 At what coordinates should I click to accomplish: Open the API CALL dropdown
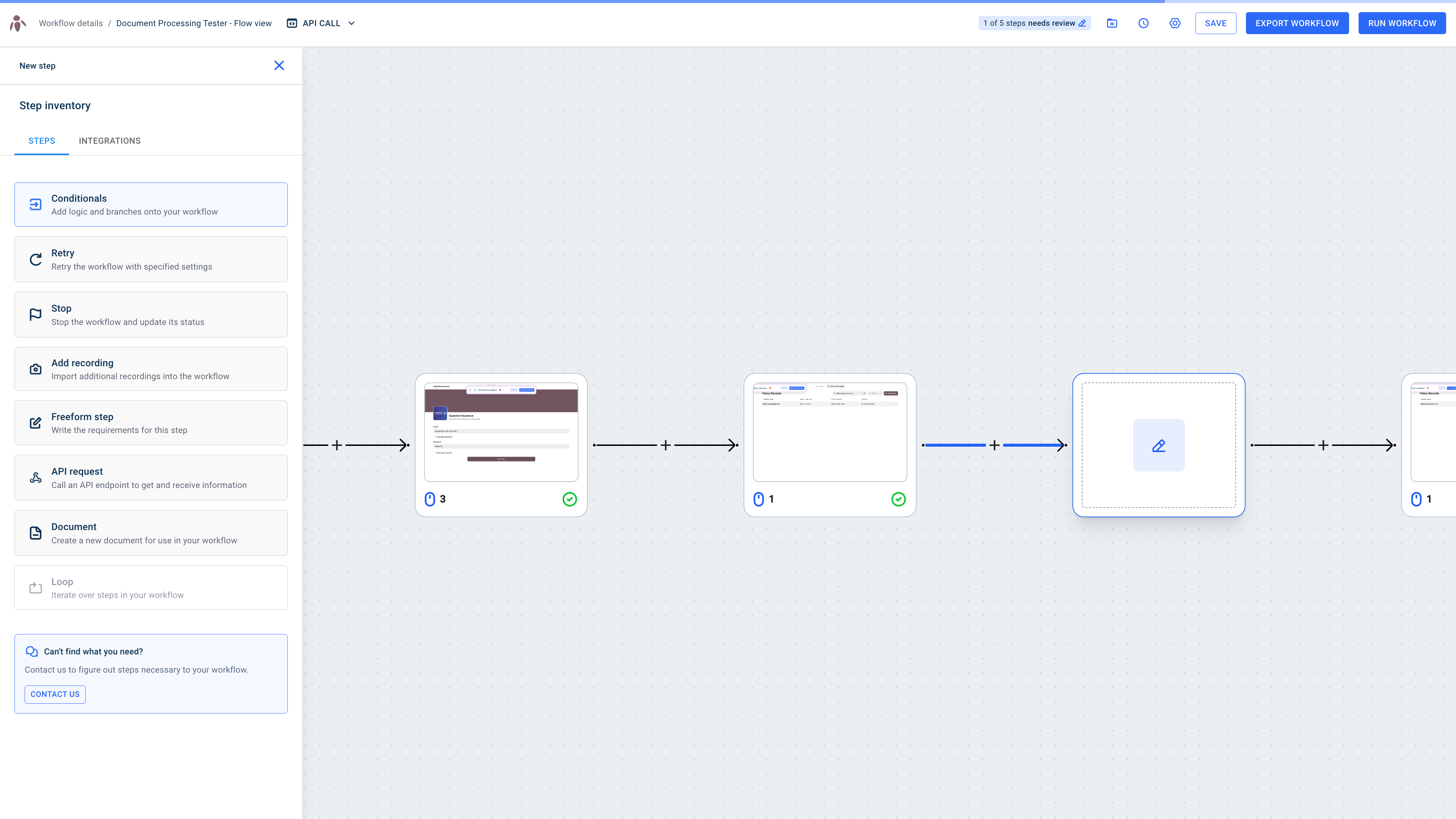click(x=320, y=23)
